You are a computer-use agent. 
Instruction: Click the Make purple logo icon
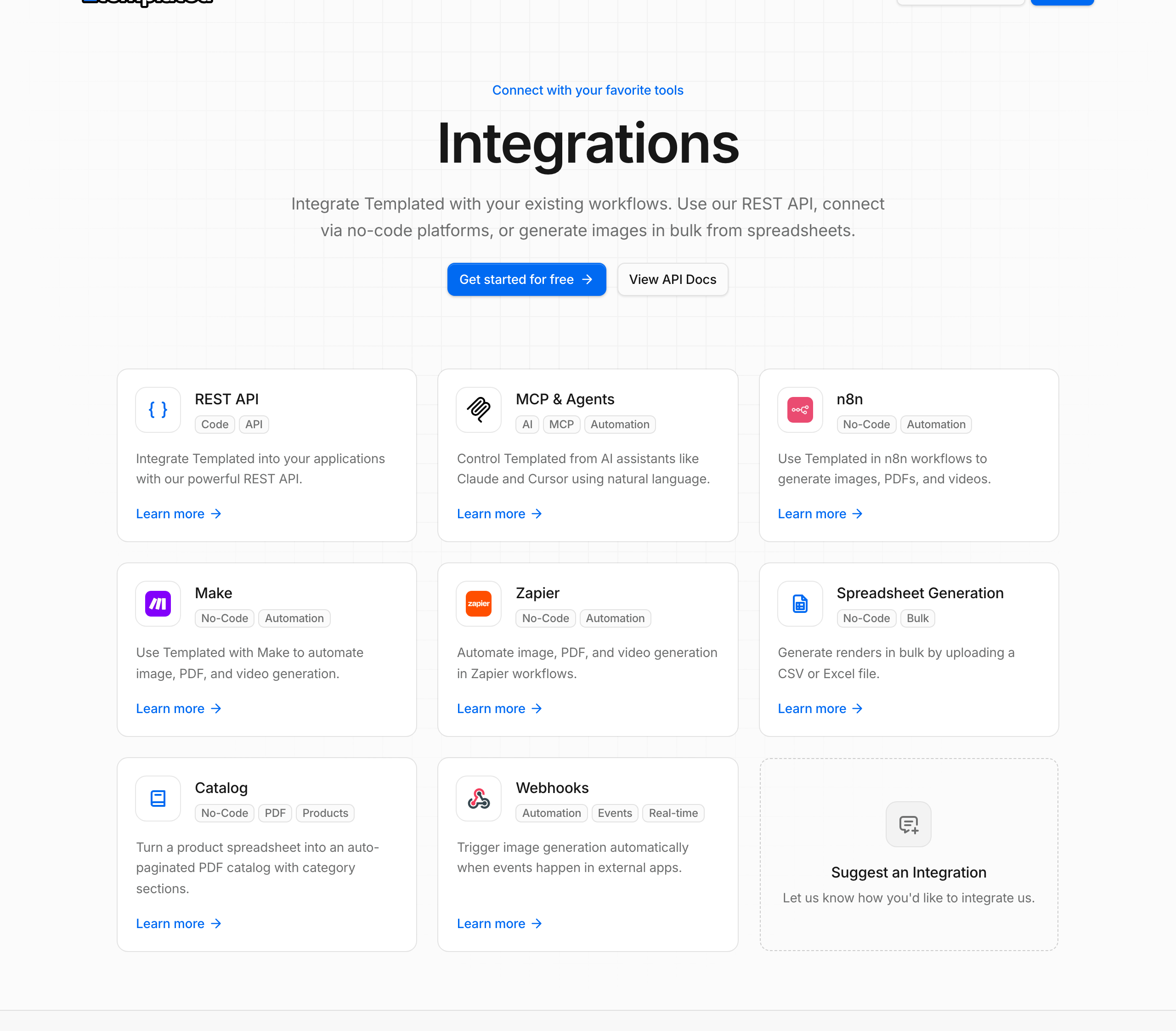pos(158,604)
